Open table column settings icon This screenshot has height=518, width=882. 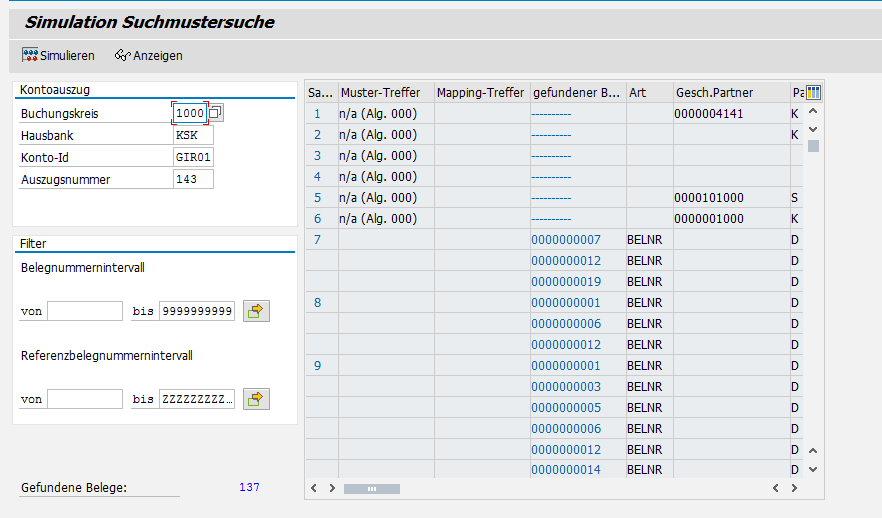click(813, 92)
